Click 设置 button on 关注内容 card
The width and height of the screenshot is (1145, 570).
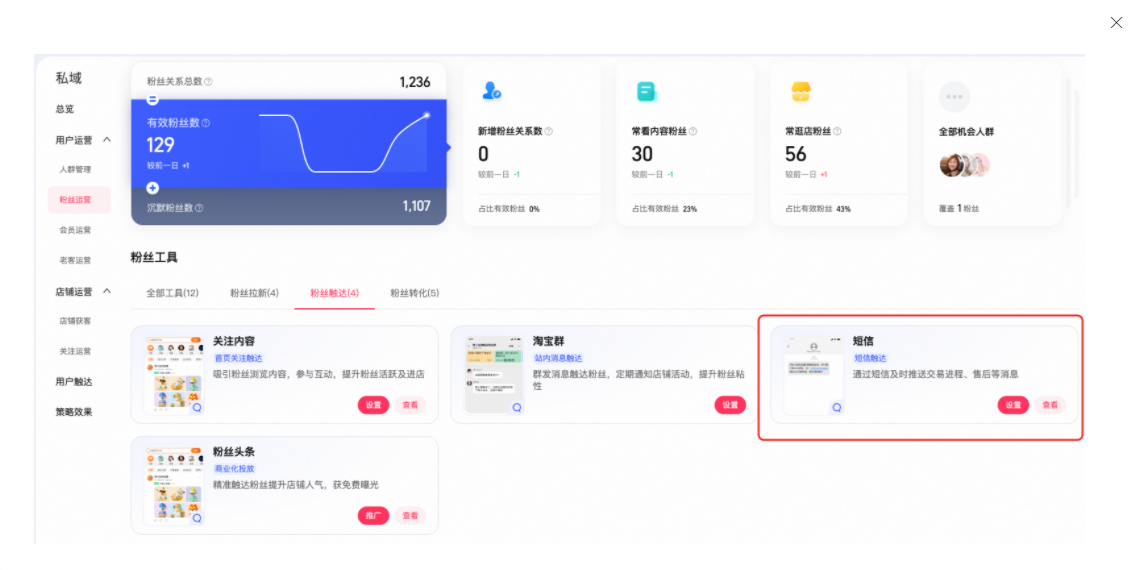pyautogui.click(x=373, y=405)
